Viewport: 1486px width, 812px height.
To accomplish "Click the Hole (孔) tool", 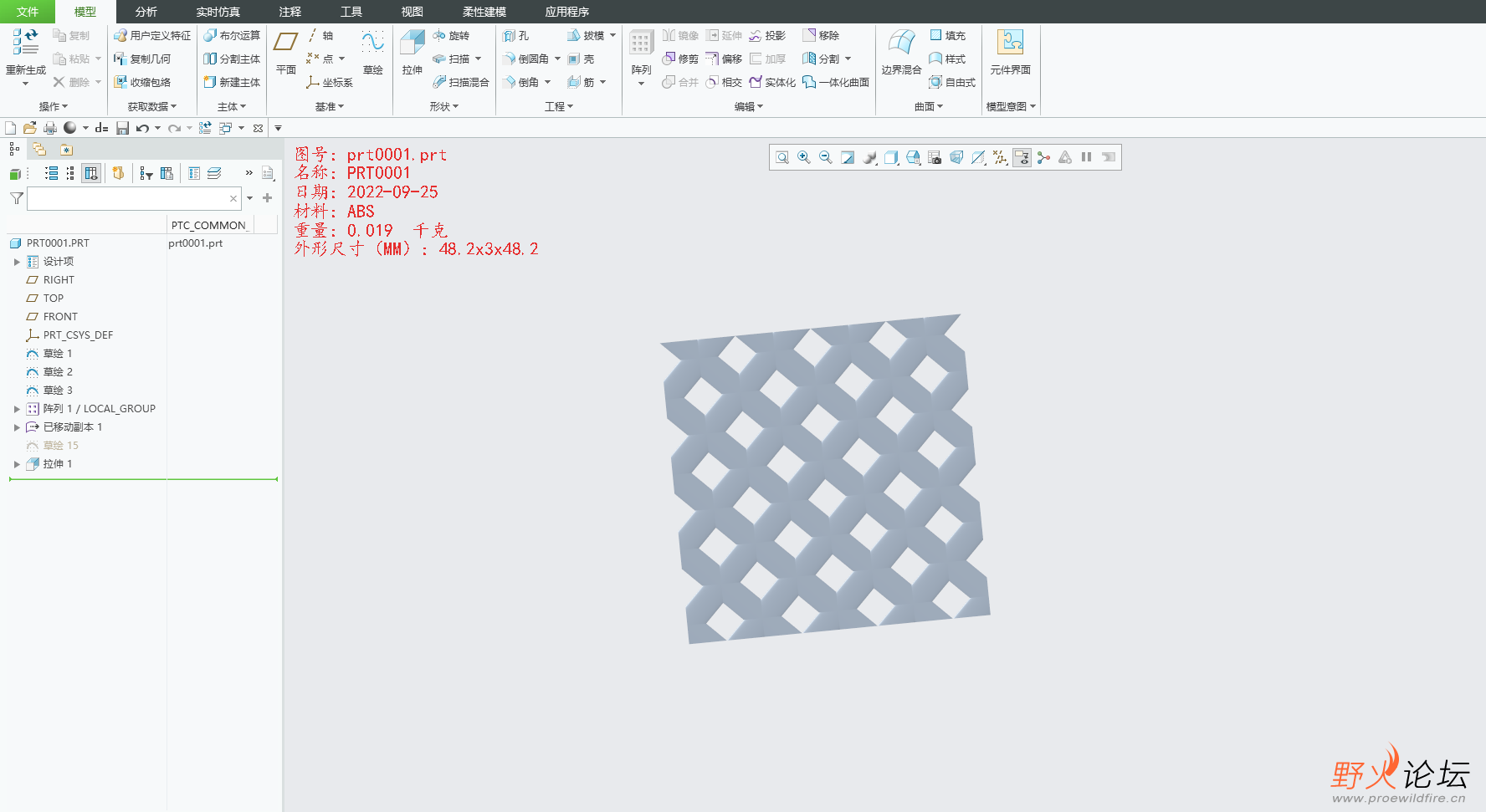I will coord(516,35).
